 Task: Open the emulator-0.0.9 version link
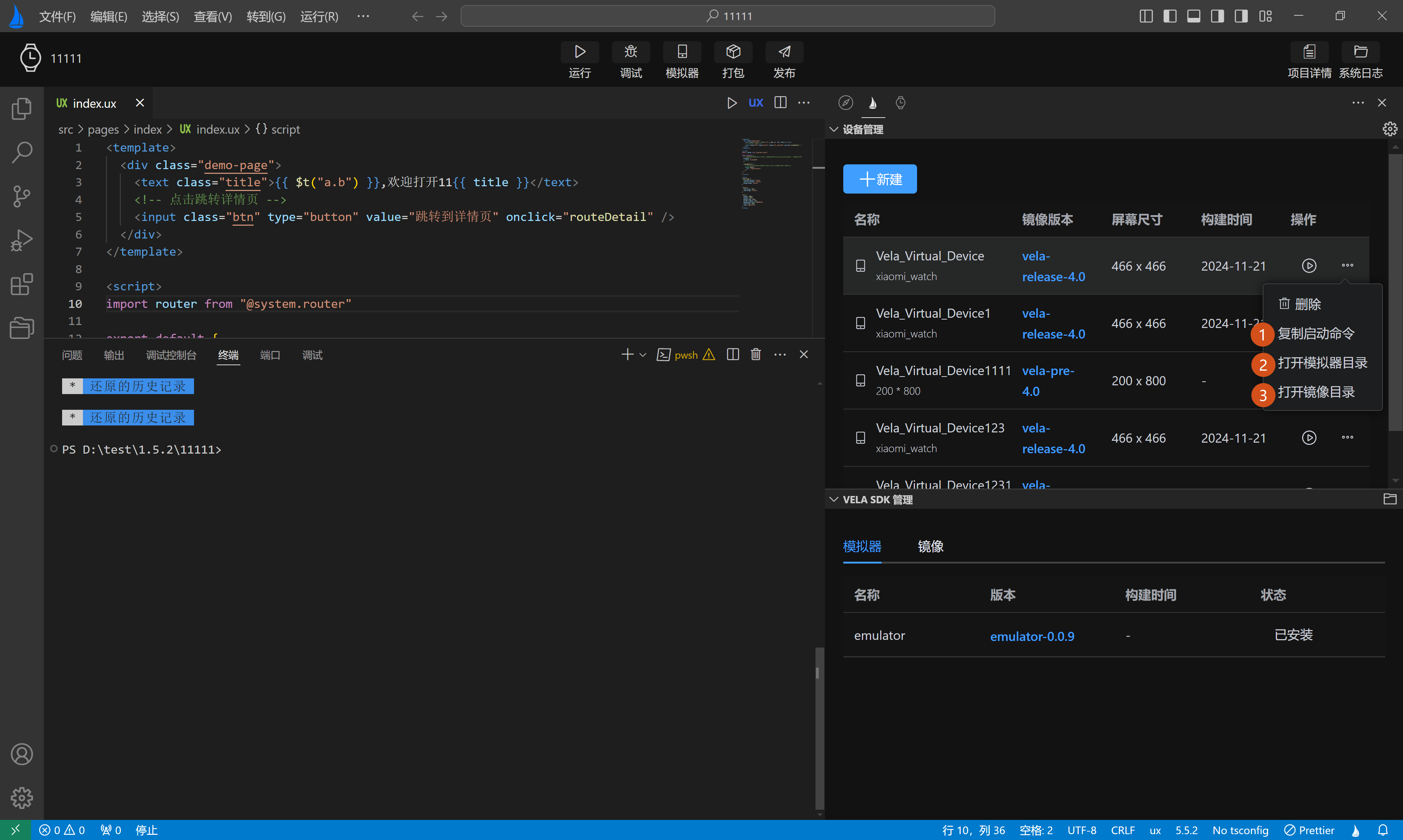pyautogui.click(x=1031, y=636)
